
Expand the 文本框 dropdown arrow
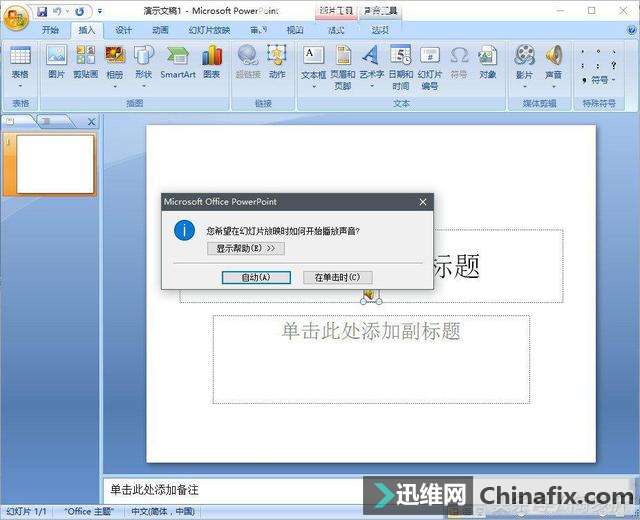click(x=314, y=86)
